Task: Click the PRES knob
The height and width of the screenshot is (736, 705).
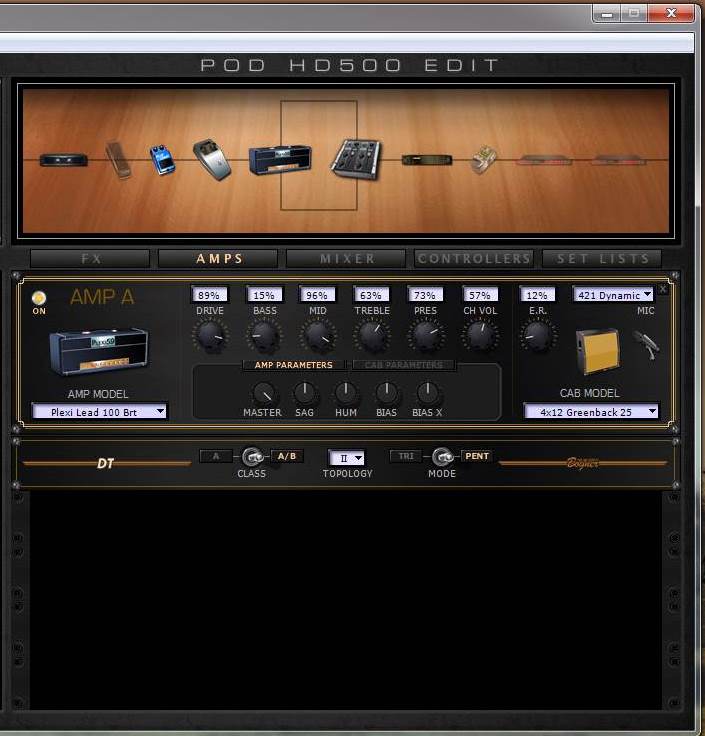Action: pyautogui.click(x=426, y=336)
